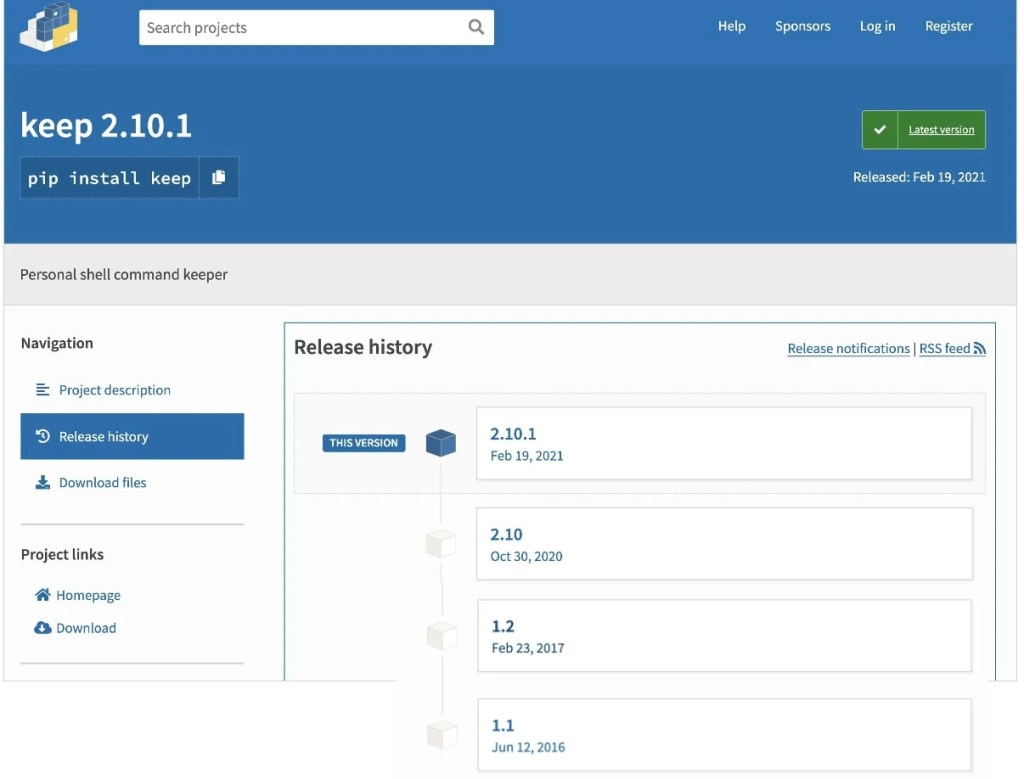This screenshot has height=779, width=1024.
Task: Click the white cube beside version 1.2
Action: click(x=442, y=636)
